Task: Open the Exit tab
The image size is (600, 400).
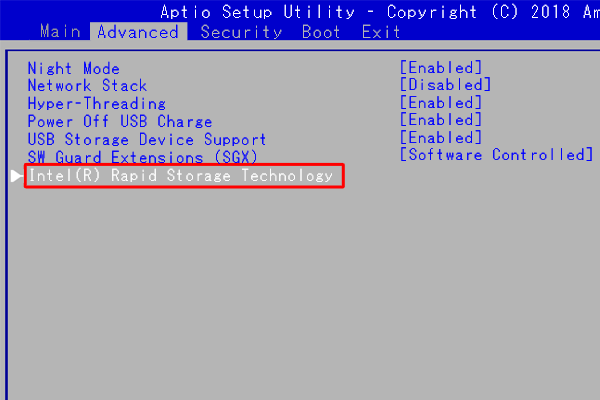Action: [x=380, y=32]
